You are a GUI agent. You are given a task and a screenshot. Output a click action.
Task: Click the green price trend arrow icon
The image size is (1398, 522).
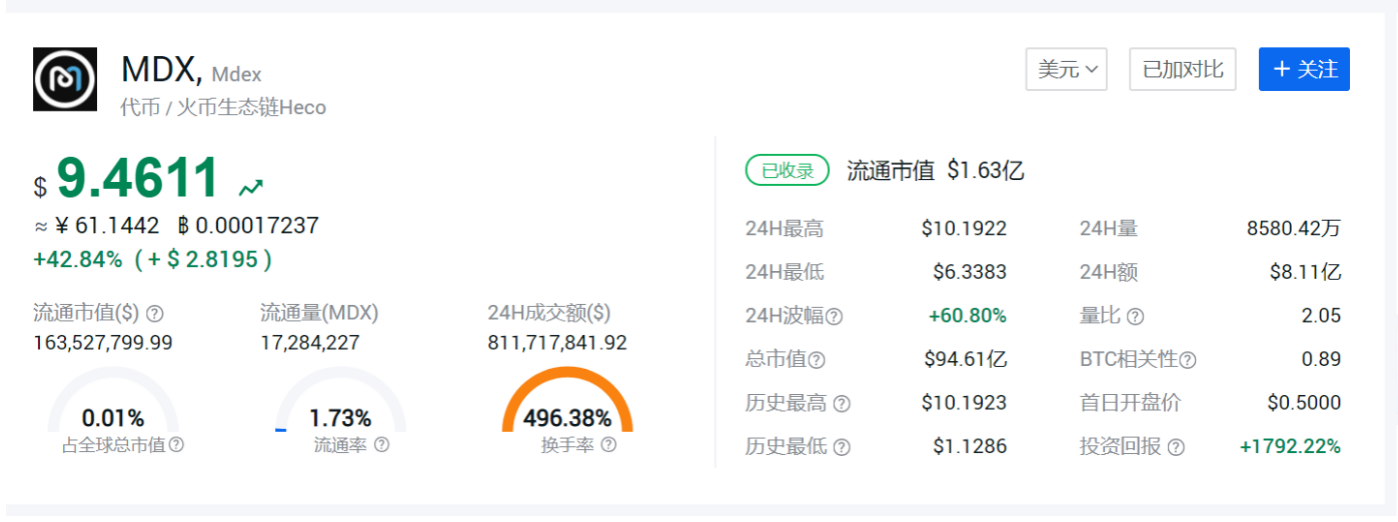point(251,187)
